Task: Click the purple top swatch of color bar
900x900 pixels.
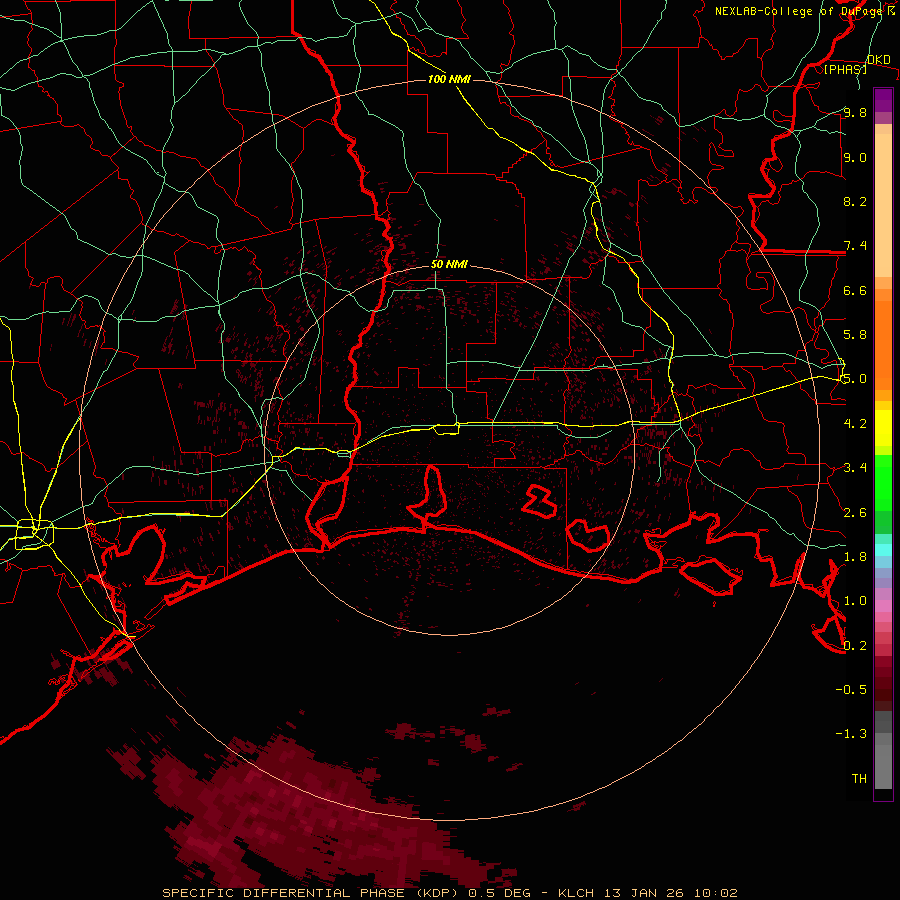Action: click(x=883, y=100)
